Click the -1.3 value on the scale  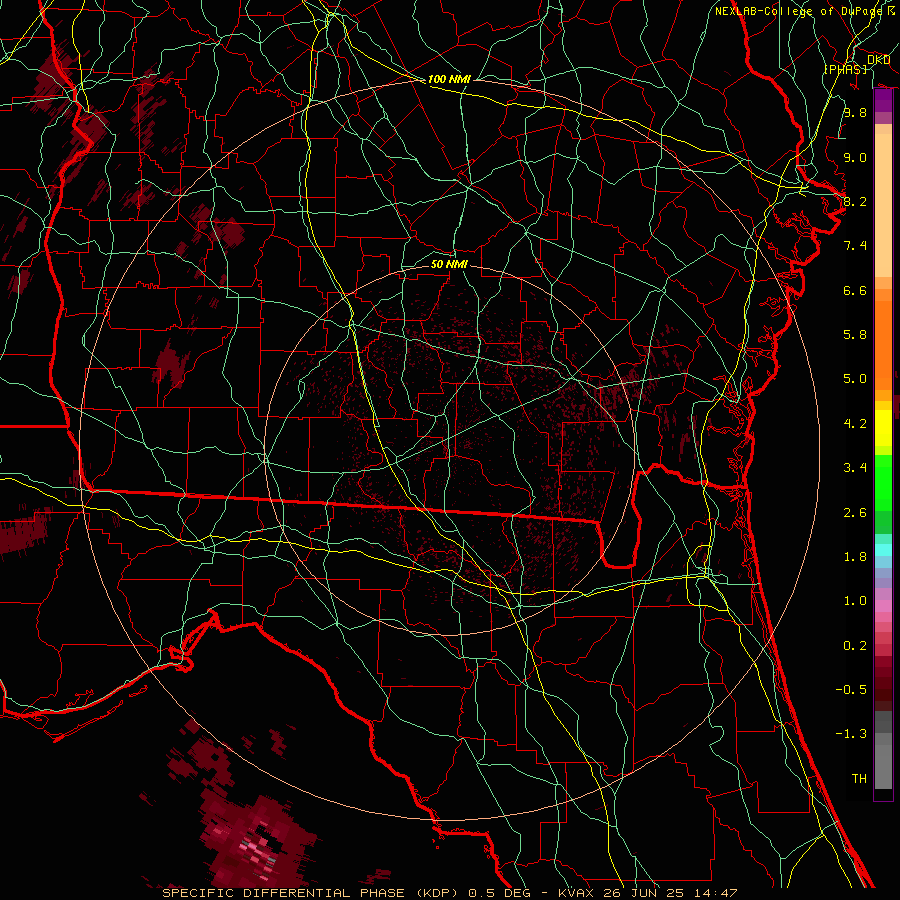click(x=851, y=734)
